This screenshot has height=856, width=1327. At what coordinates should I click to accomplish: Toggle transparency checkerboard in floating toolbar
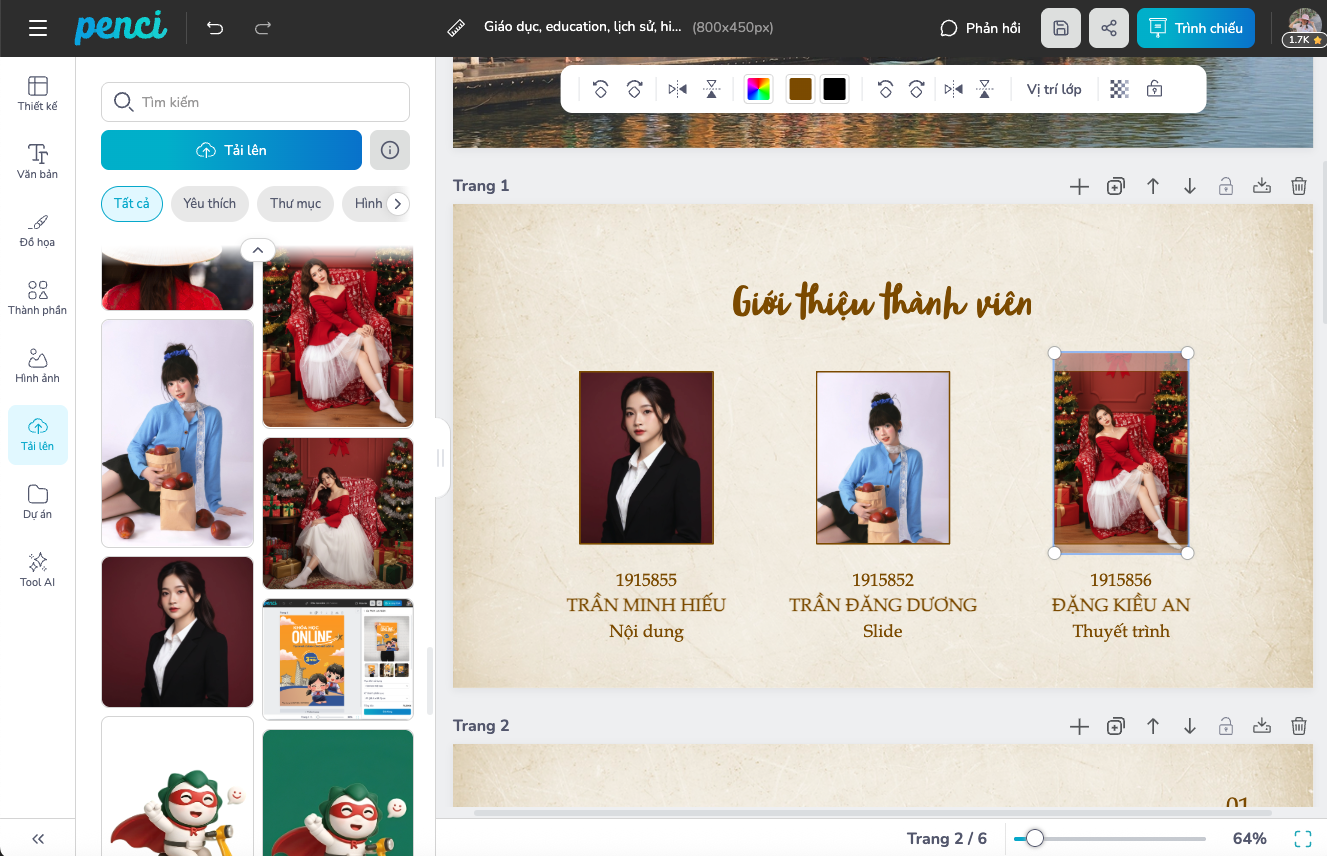coord(1120,89)
